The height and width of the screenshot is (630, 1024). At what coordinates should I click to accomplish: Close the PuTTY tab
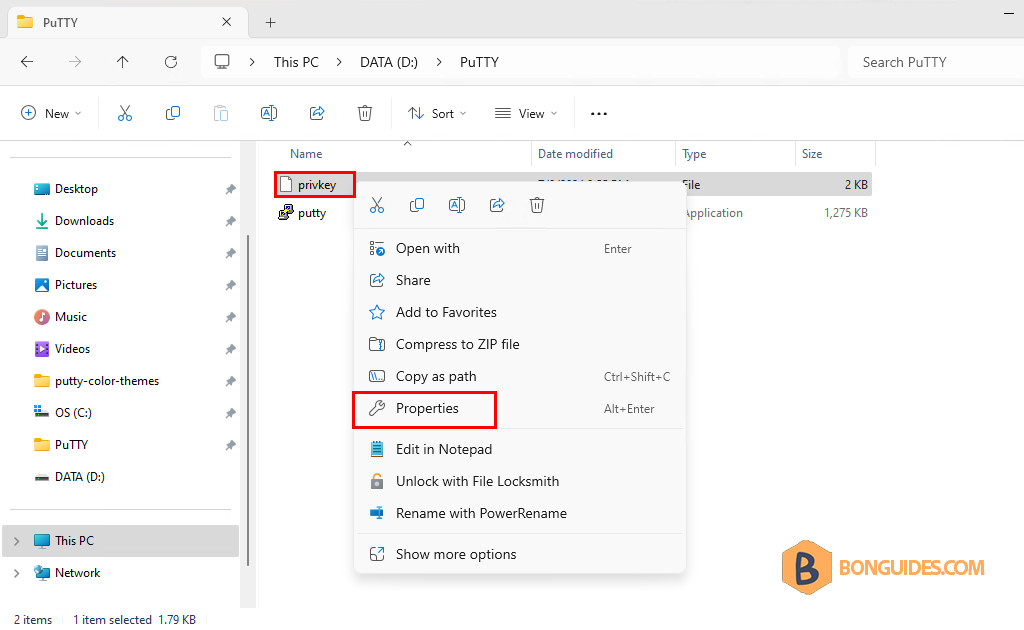[x=227, y=22]
